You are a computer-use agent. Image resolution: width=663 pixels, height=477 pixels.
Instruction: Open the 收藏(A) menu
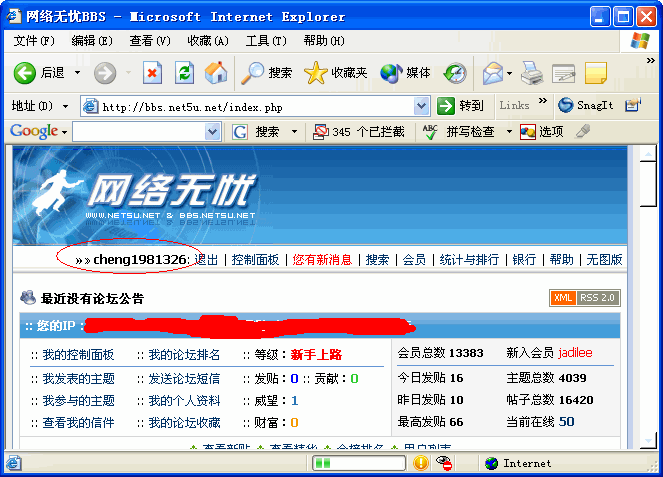(208, 41)
